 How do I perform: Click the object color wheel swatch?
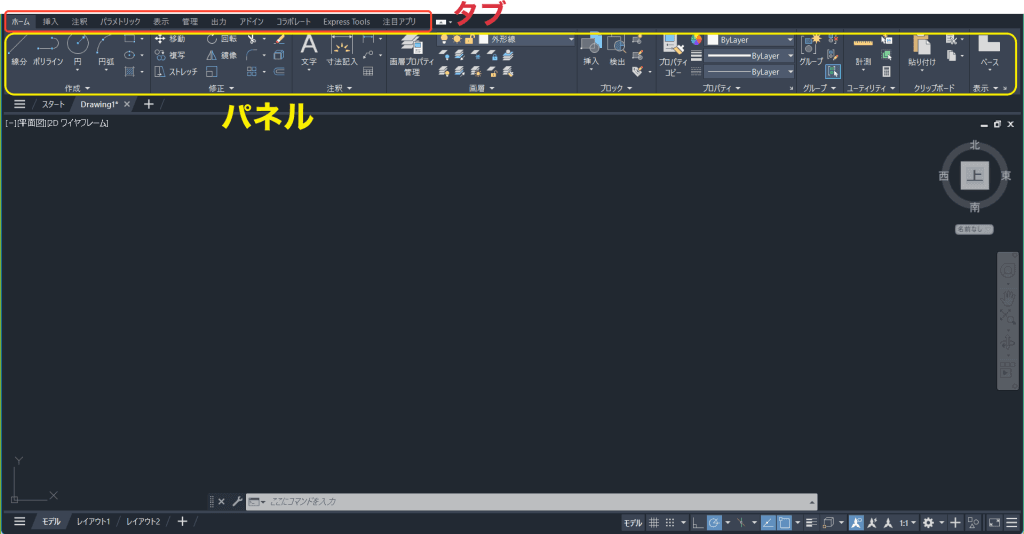(x=697, y=40)
